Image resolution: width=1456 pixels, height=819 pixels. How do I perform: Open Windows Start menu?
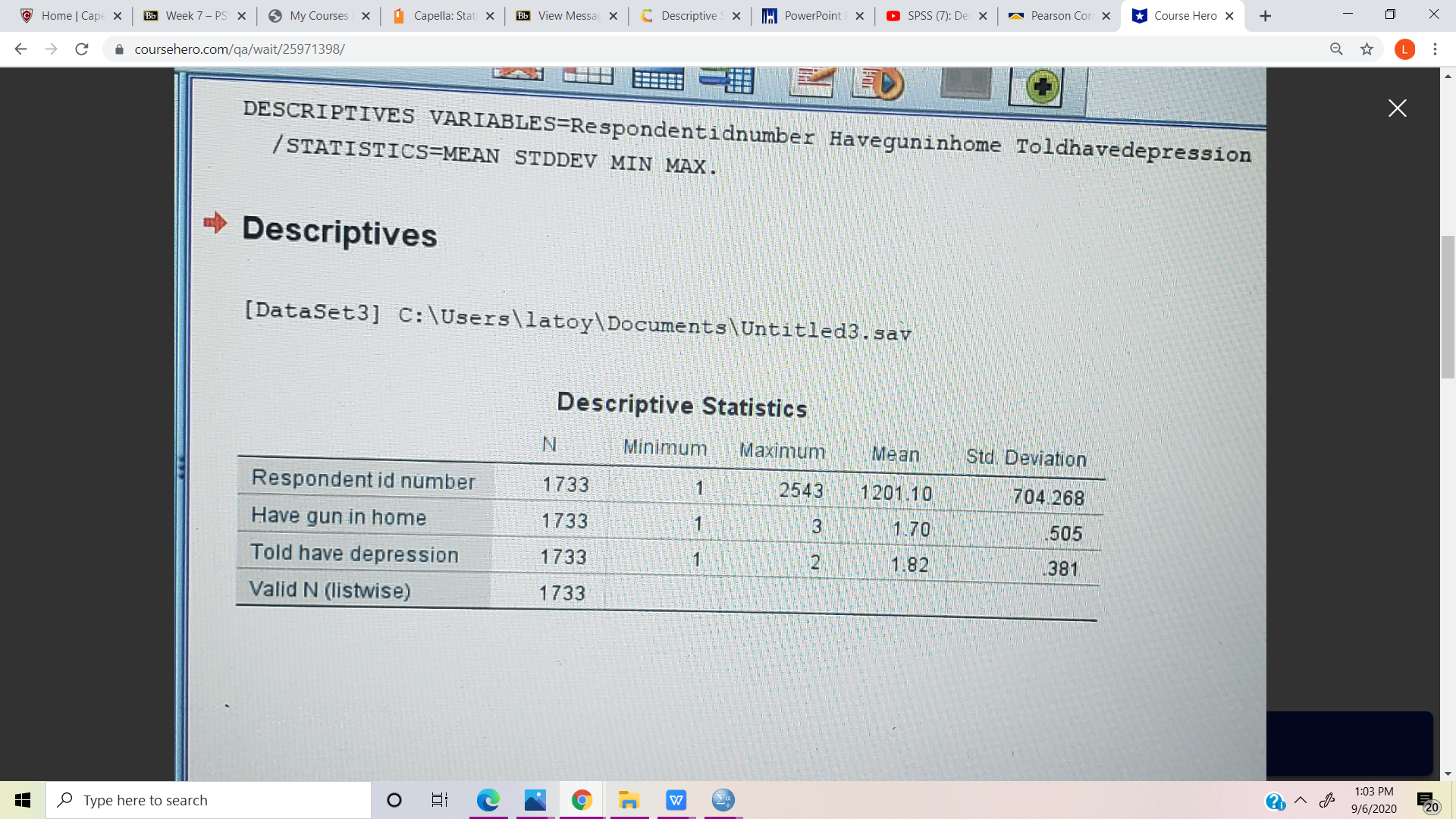pos(23,800)
